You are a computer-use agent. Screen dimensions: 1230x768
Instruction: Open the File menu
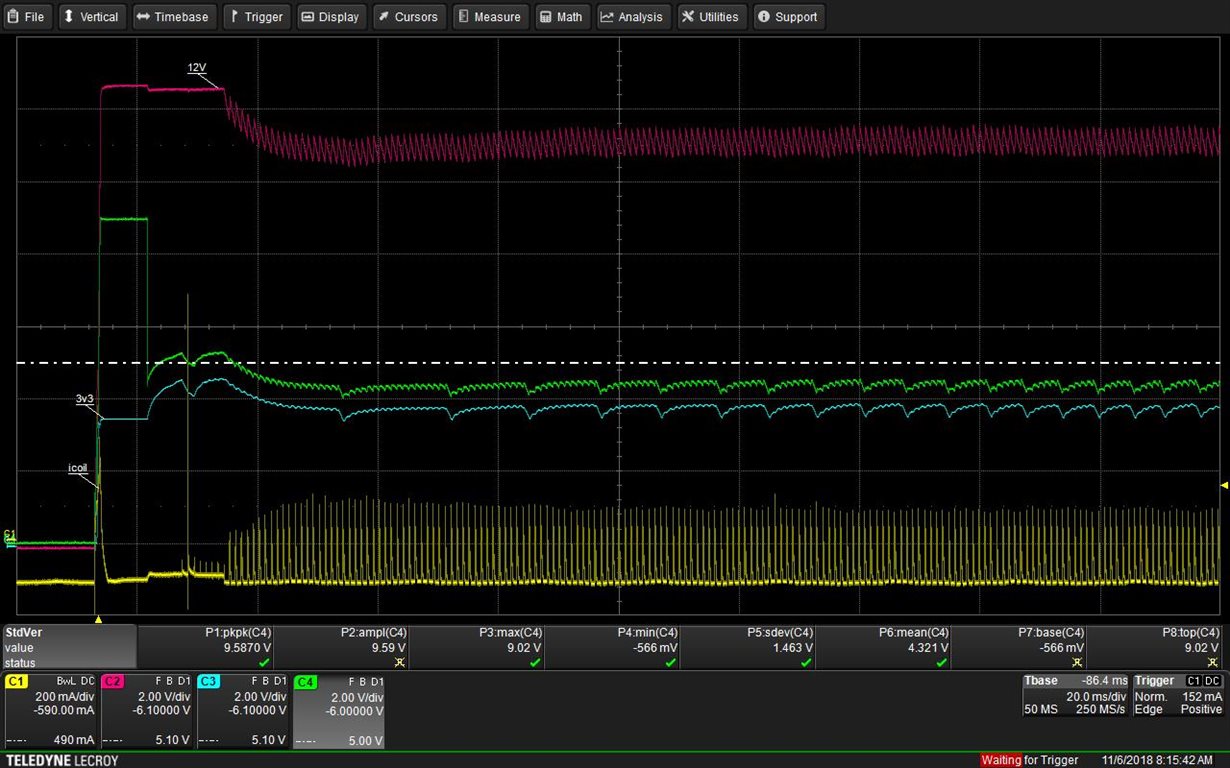pos(27,17)
